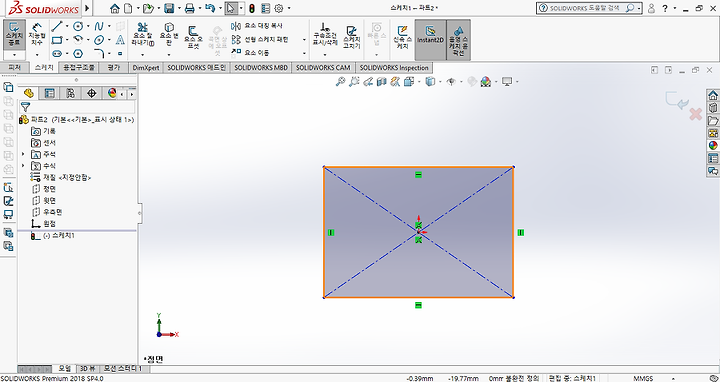Image resolution: width=720 pixels, height=382 pixels.
Task: Click the Save (floppy disk) icon
Action: click(169, 8)
